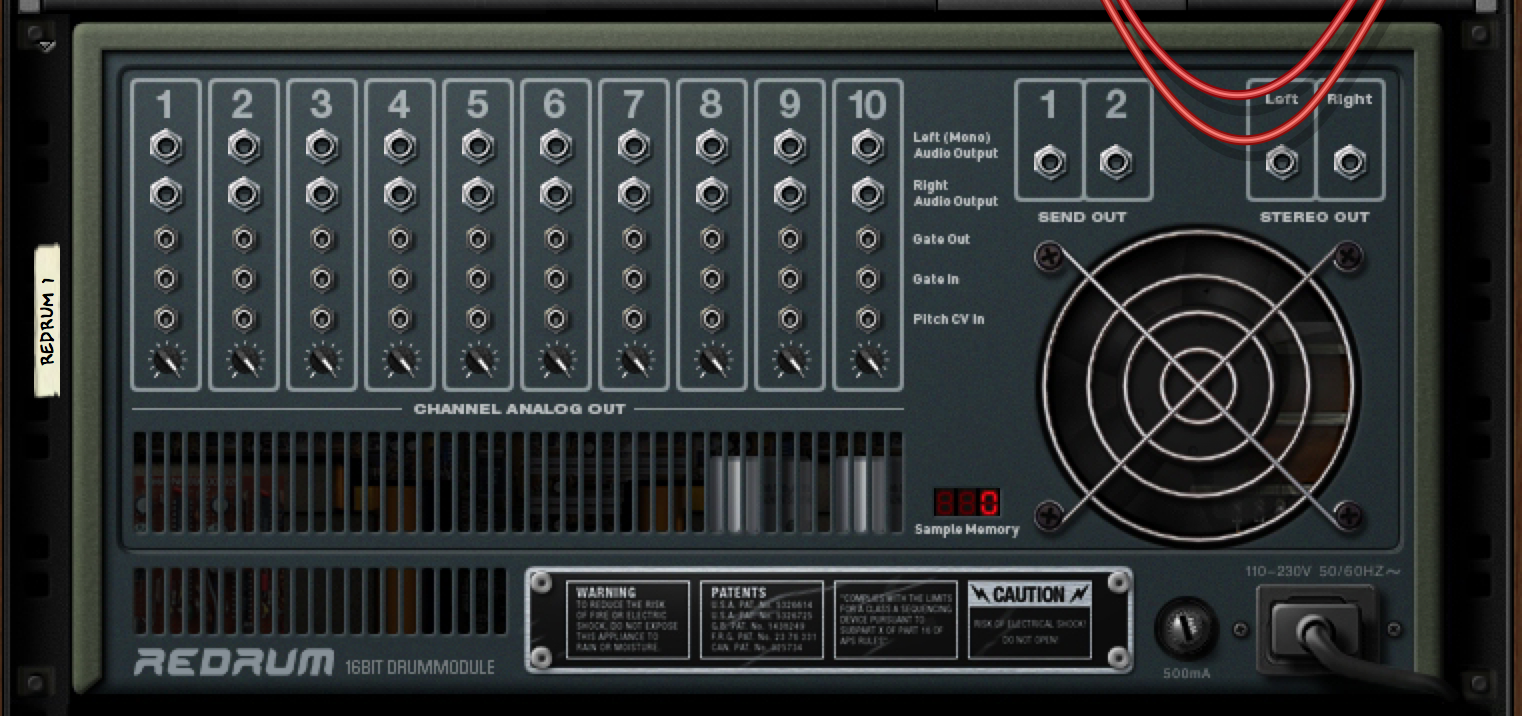
Task: Click channel 1 Right audio output jack
Action: point(166,193)
